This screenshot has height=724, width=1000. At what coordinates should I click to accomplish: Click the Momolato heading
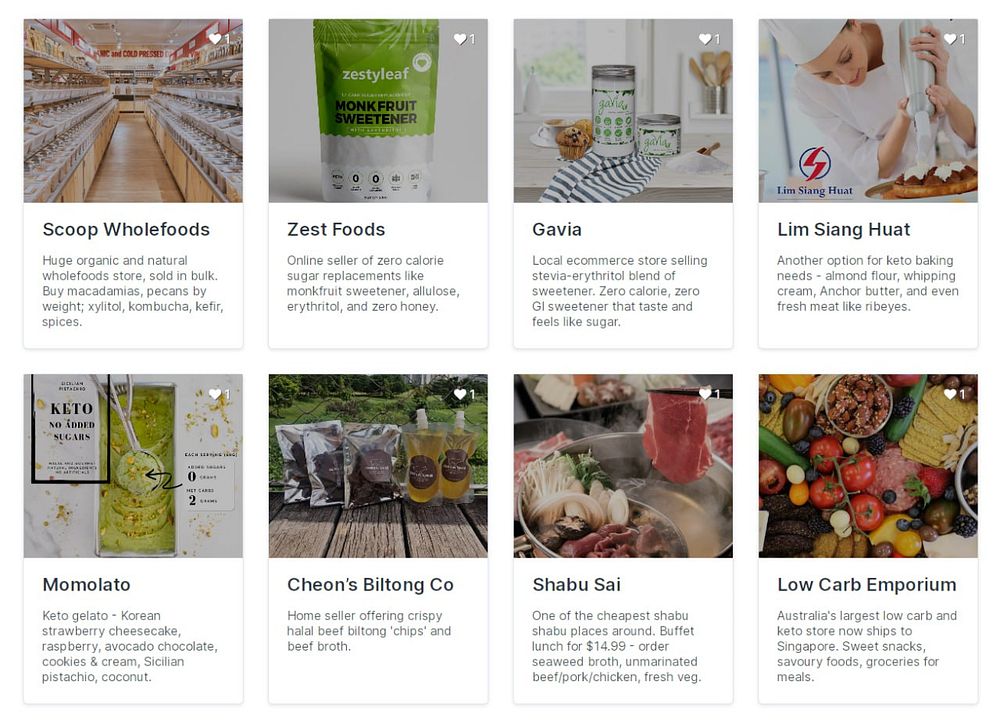86,585
